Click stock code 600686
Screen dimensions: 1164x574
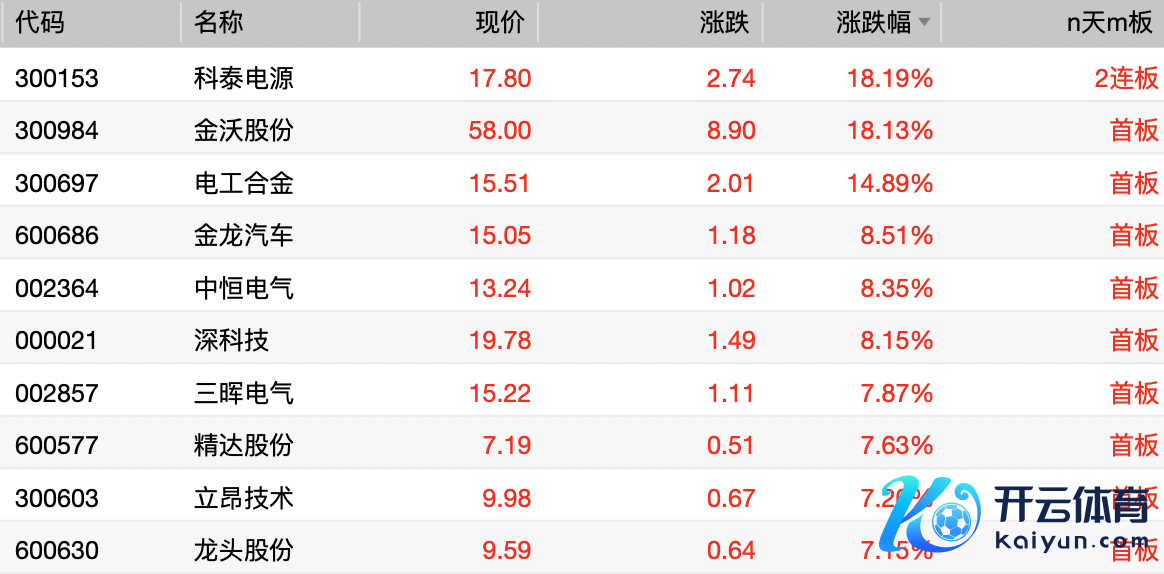pos(57,236)
